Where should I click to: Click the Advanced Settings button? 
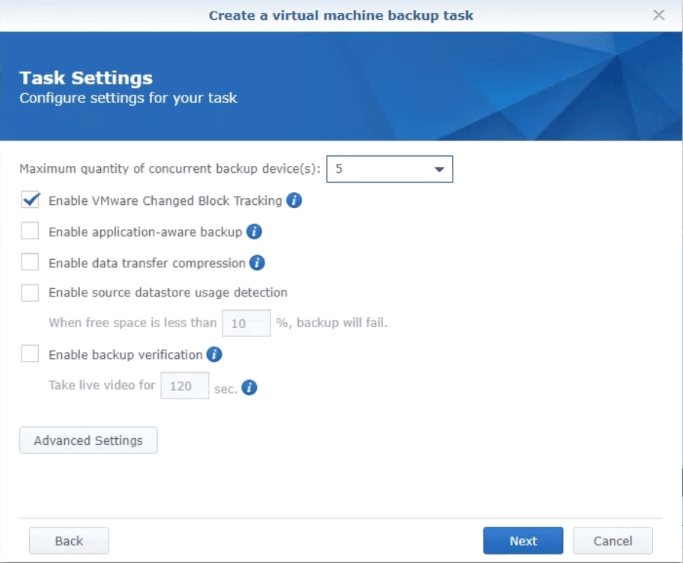(x=88, y=440)
